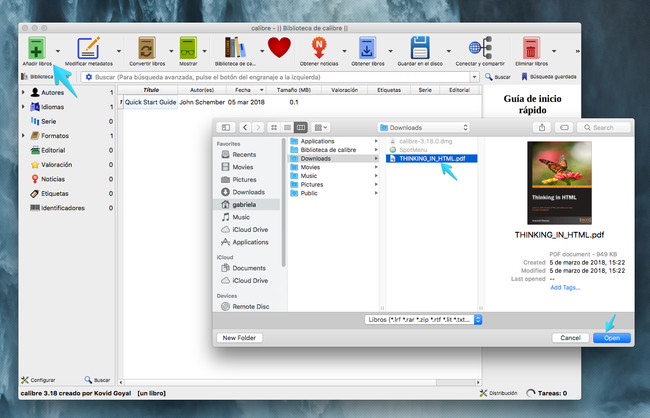Click the New Folder button
The width and height of the screenshot is (650, 418).
(239, 338)
